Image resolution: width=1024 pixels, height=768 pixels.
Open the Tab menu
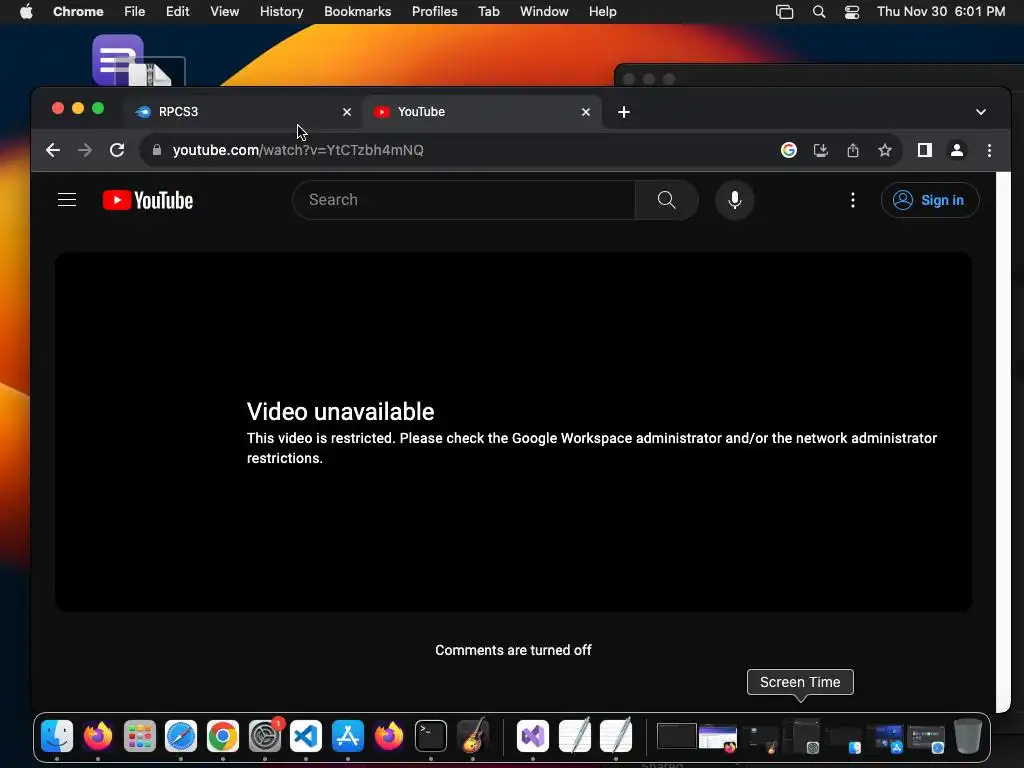coord(488,12)
